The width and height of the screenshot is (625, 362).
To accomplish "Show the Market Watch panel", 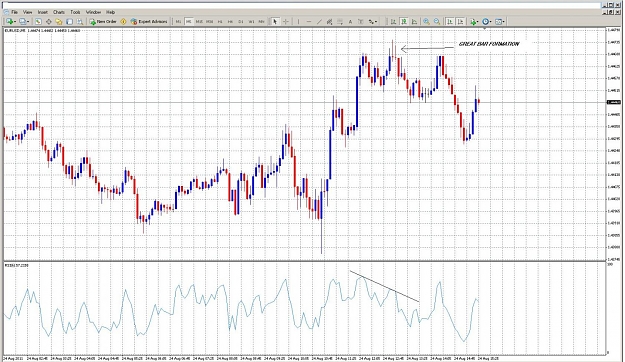I will tap(38, 22).
